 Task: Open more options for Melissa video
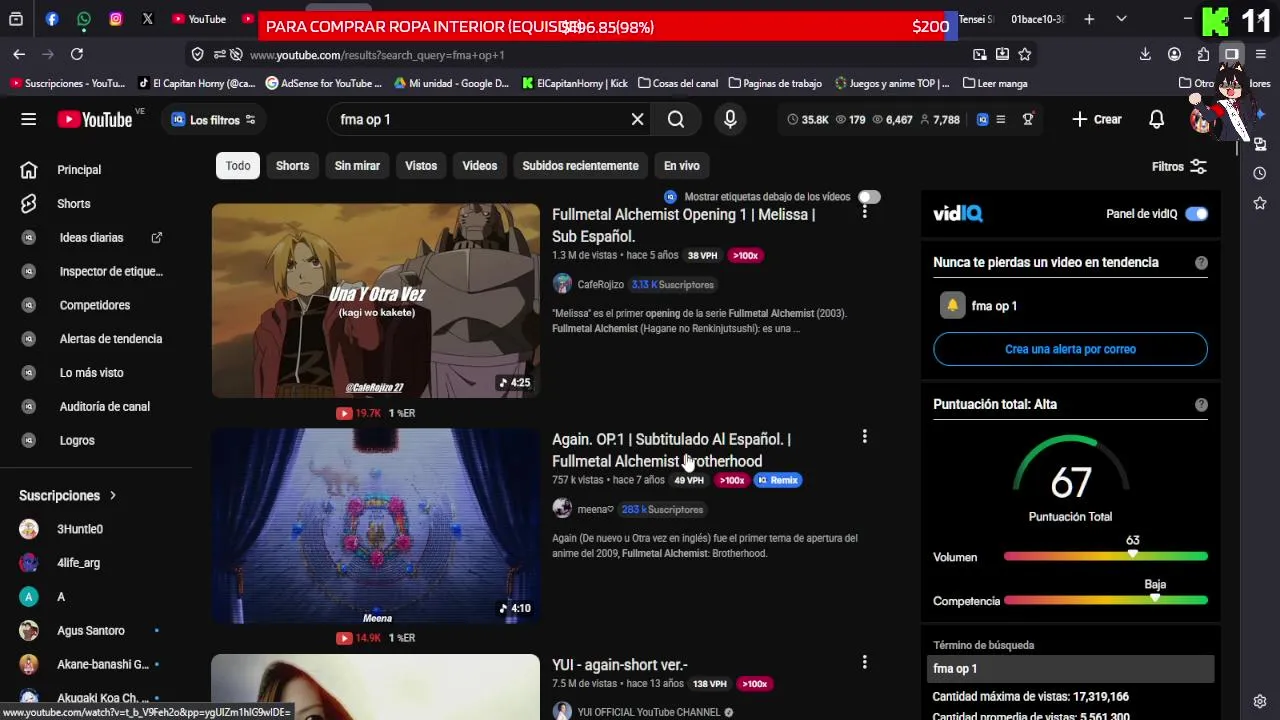[865, 212]
